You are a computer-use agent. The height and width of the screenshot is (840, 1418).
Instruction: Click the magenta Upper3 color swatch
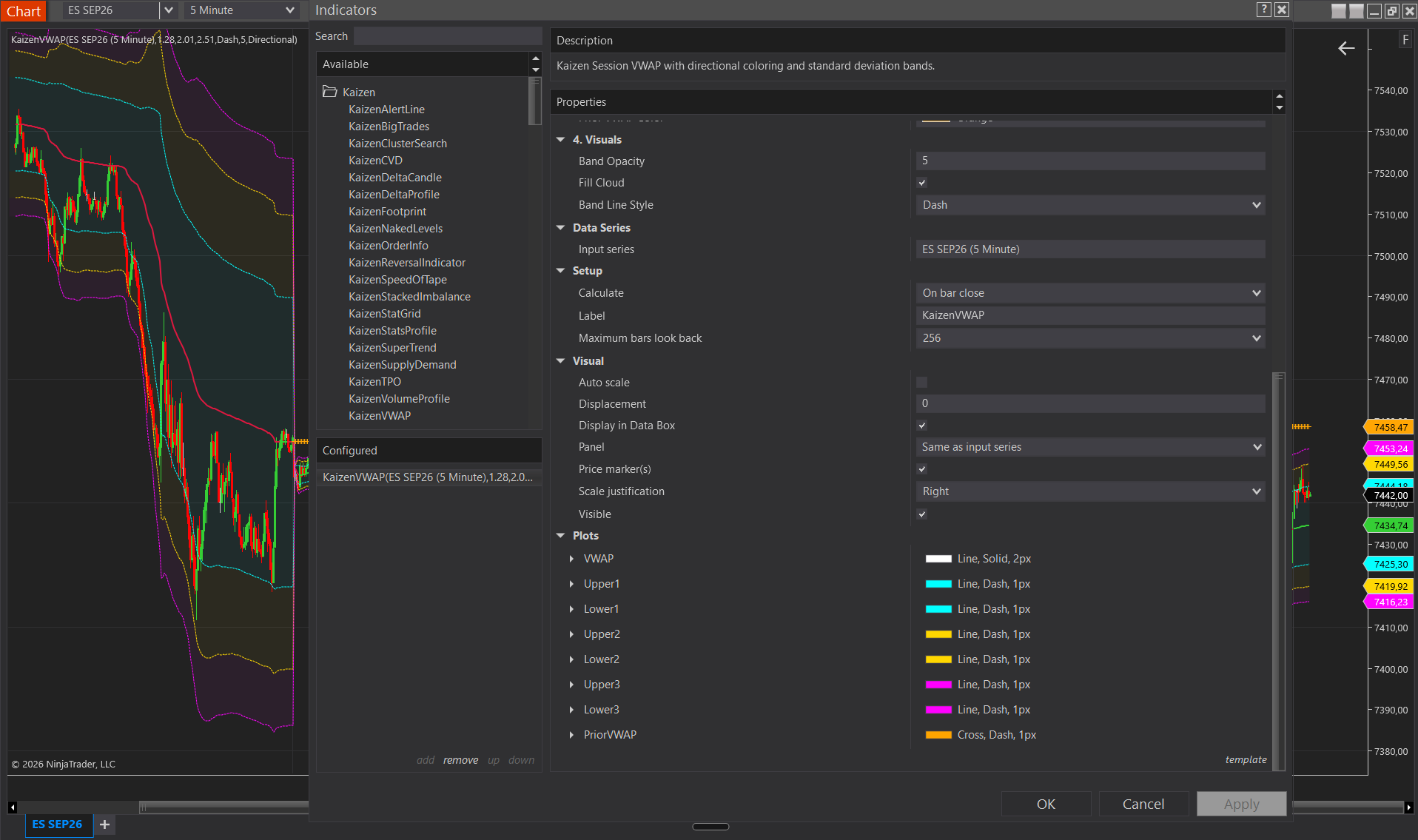tap(938, 685)
